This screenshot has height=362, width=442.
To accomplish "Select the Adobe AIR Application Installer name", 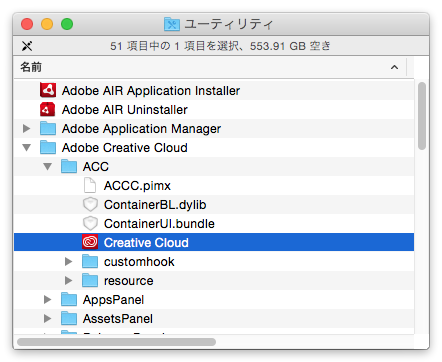I will pos(151,91).
